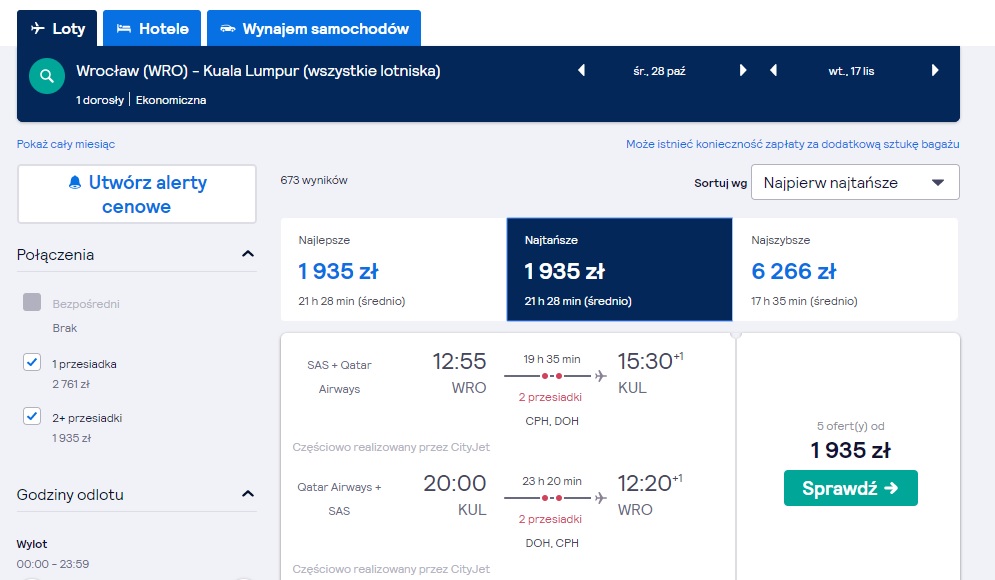The height and width of the screenshot is (580, 995).
Task: Uncheck the 1 przesiadka checkbox
Action: 32,362
